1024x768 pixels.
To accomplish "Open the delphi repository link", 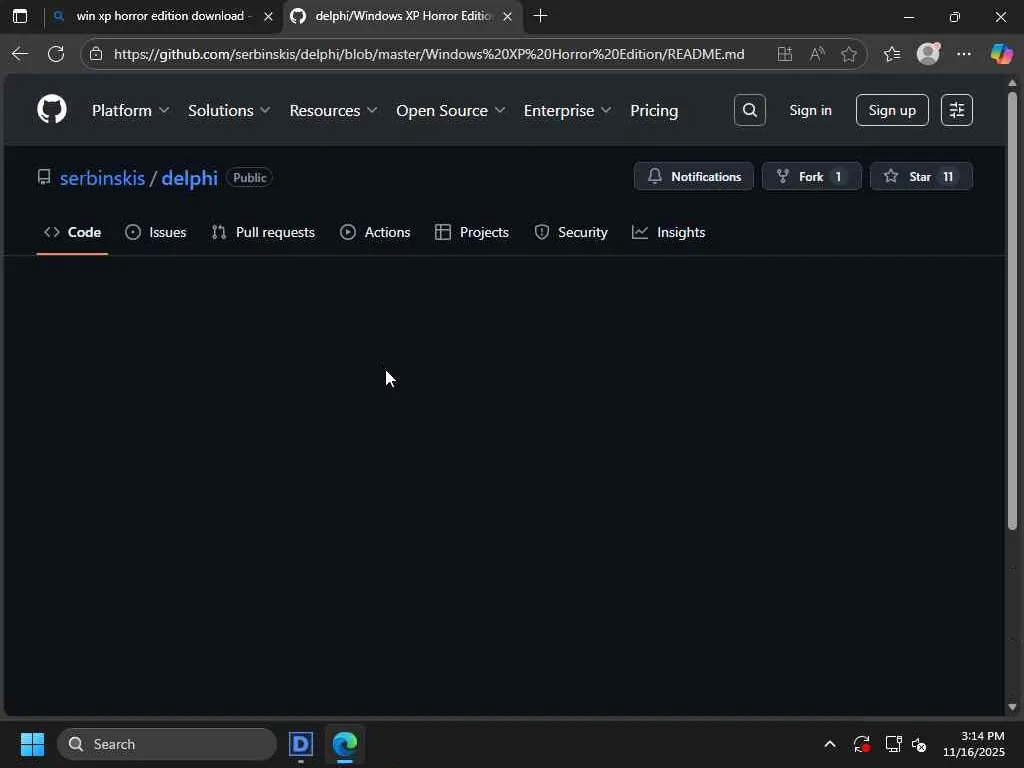I will coord(189,178).
